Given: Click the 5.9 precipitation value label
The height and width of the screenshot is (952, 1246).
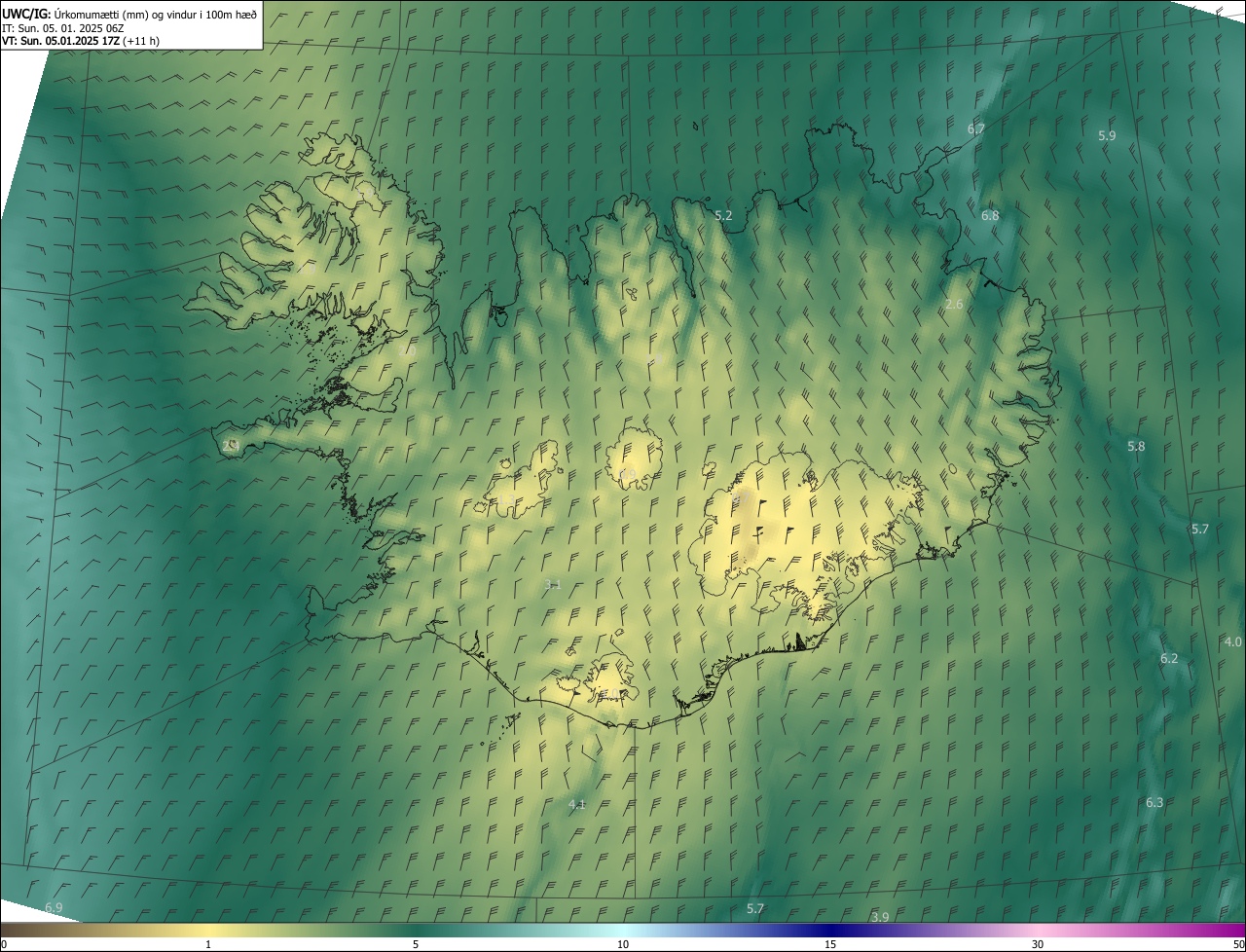Looking at the screenshot, I should [x=1107, y=135].
